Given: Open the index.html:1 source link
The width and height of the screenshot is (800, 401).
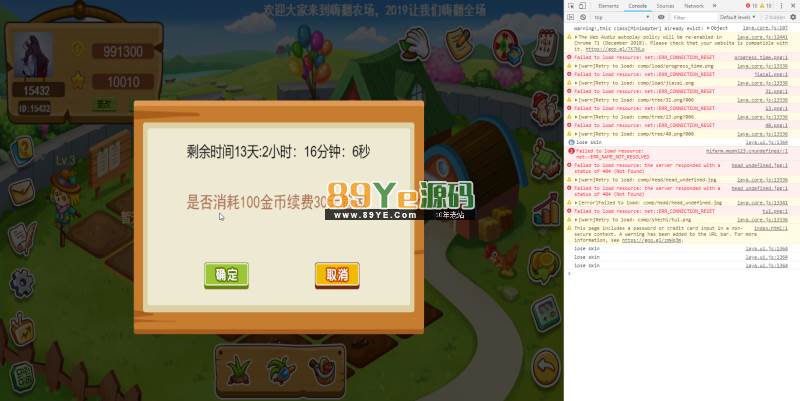Looking at the screenshot, I should pyautogui.click(x=770, y=228).
